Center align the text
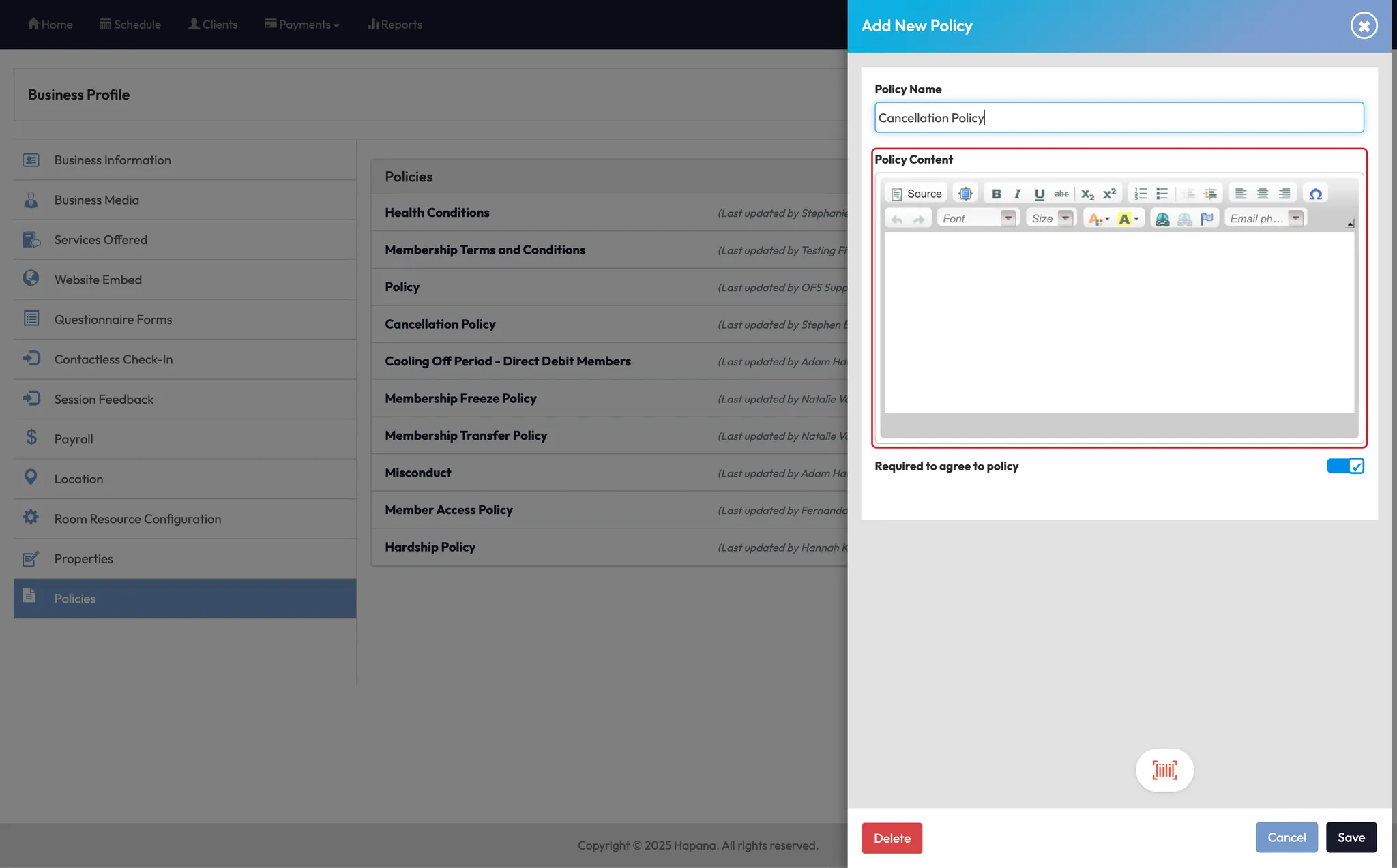The height and width of the screenshot is (868, 1397). point(1263,194)
